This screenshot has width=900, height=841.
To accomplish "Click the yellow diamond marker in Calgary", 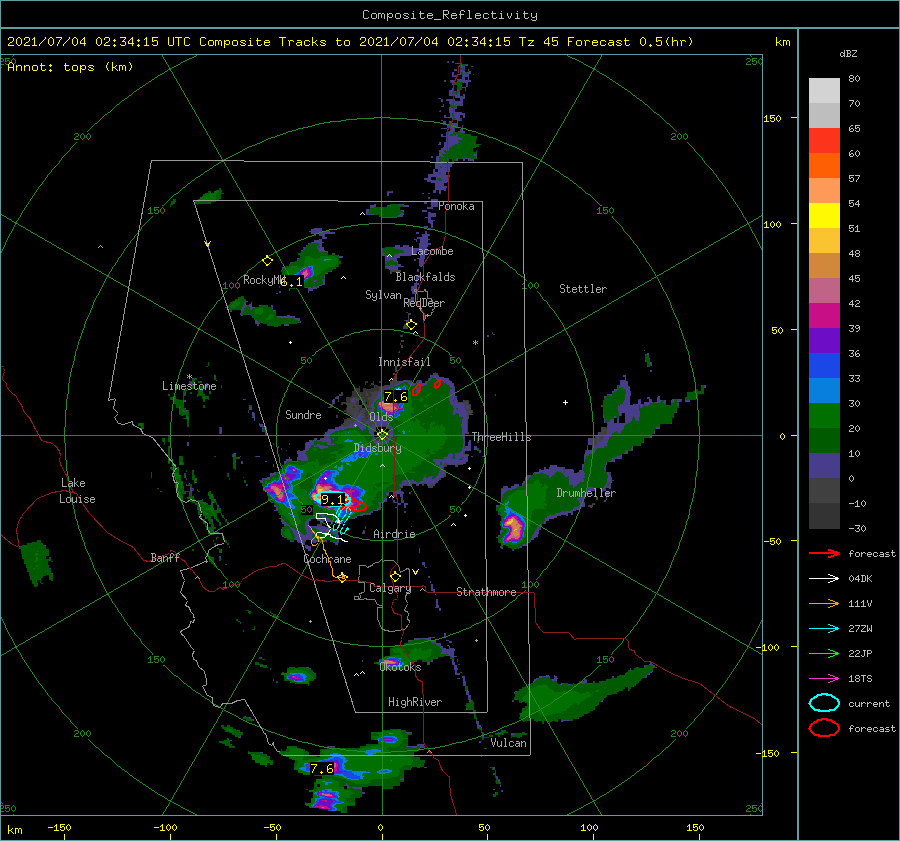I will [x=395, y=576].
